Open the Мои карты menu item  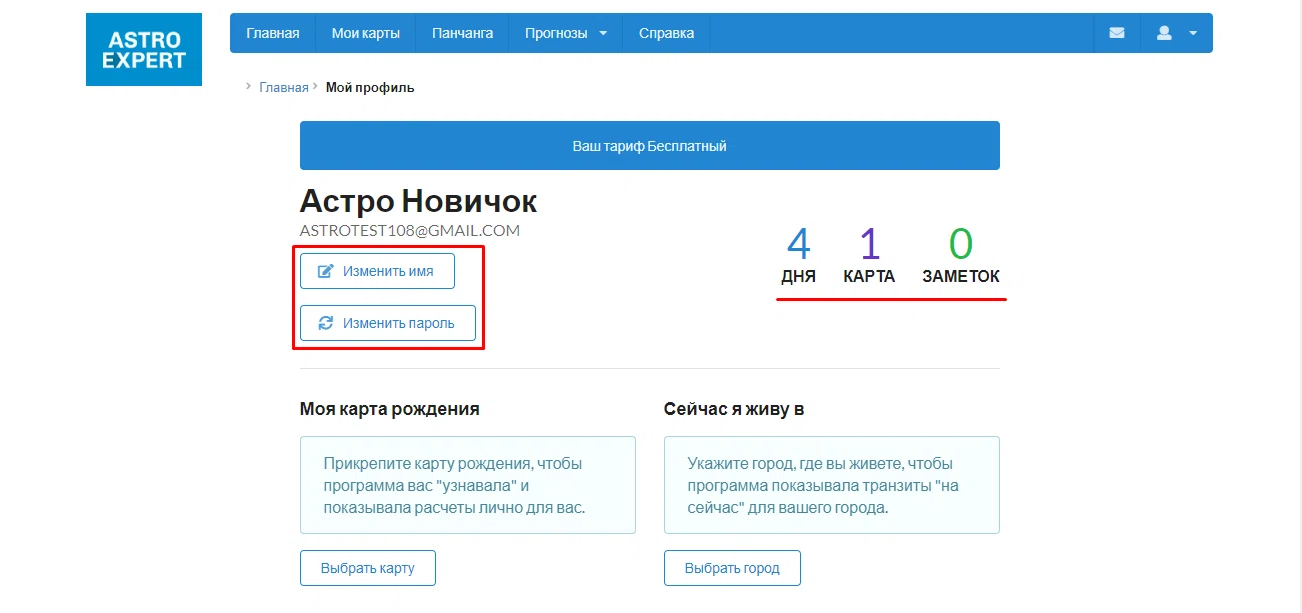click(366, 33)
